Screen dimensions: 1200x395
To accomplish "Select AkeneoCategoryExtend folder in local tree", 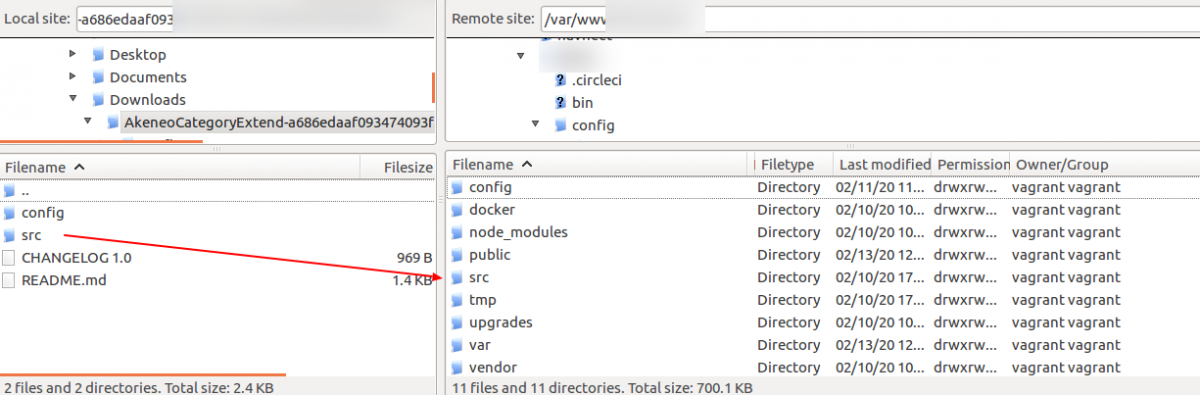I will [x=279, y=123].
